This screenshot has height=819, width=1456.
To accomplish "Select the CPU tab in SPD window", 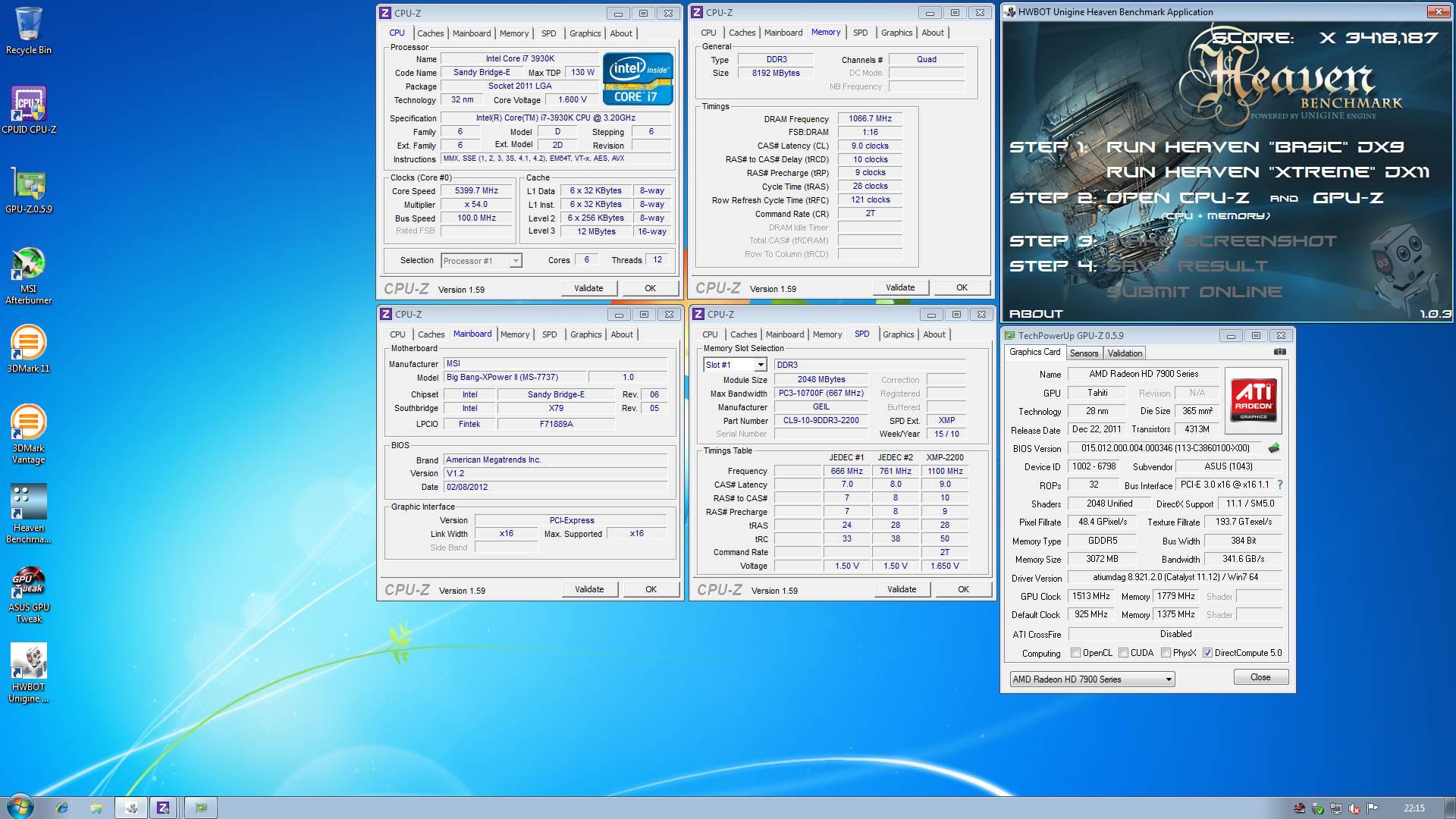I will point(710,334).
